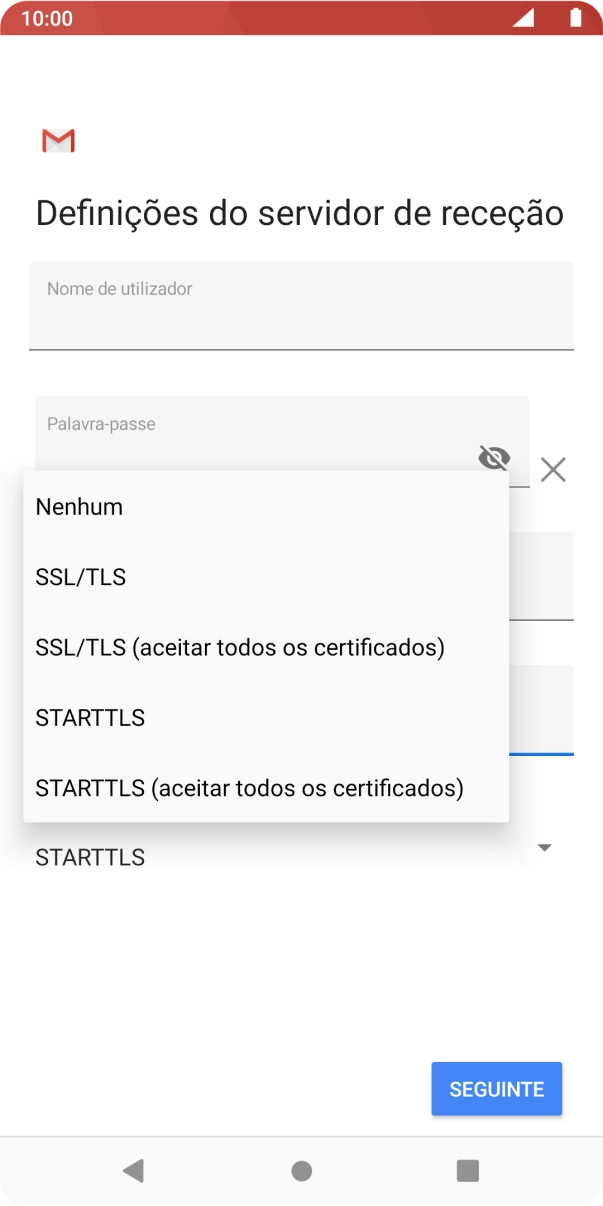Choose STARTTLS from the list
The height and width of the screenshot is (1206, 603).
tap(90, 717)
